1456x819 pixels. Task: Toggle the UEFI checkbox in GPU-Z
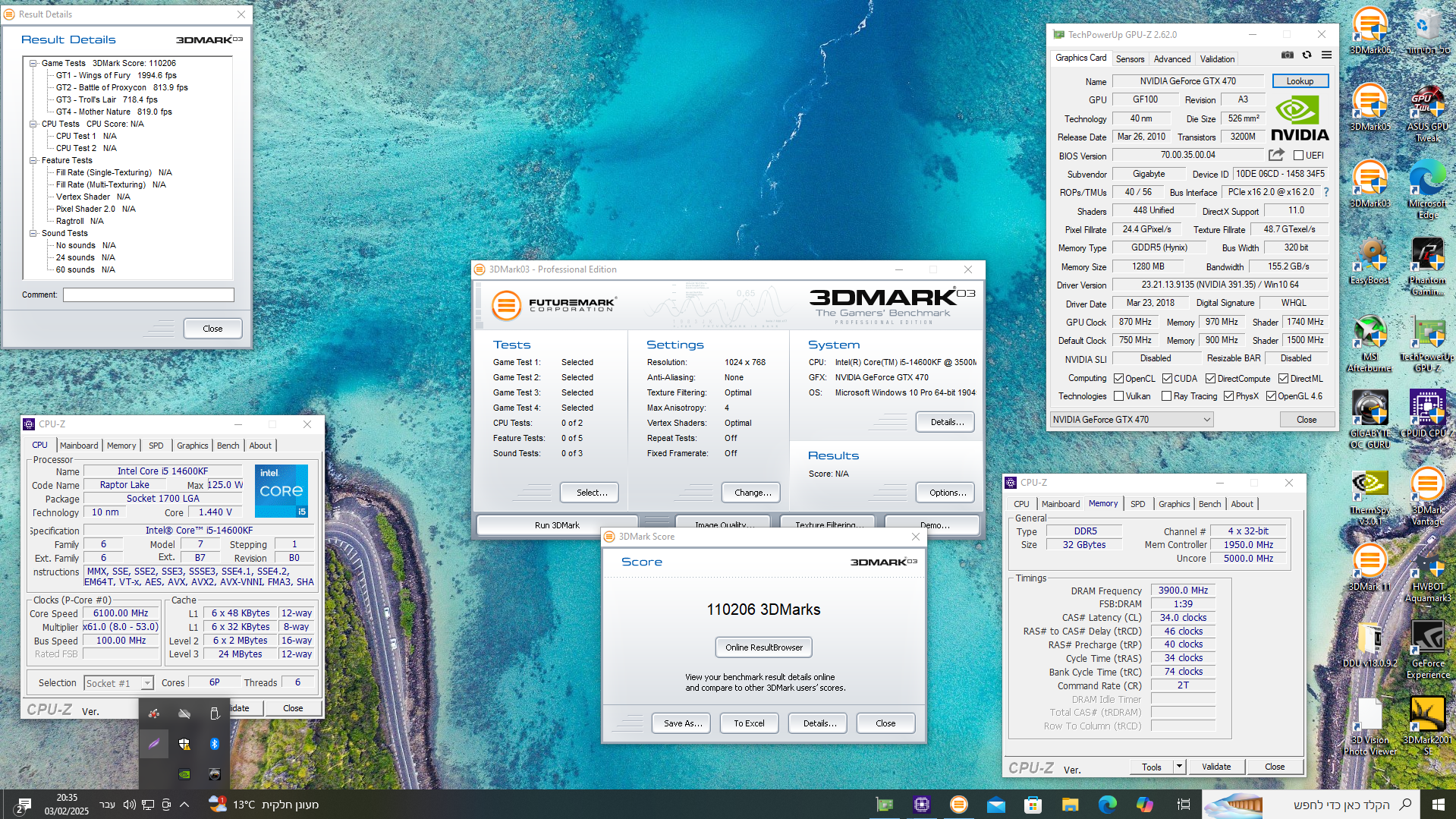point(1298,156)
